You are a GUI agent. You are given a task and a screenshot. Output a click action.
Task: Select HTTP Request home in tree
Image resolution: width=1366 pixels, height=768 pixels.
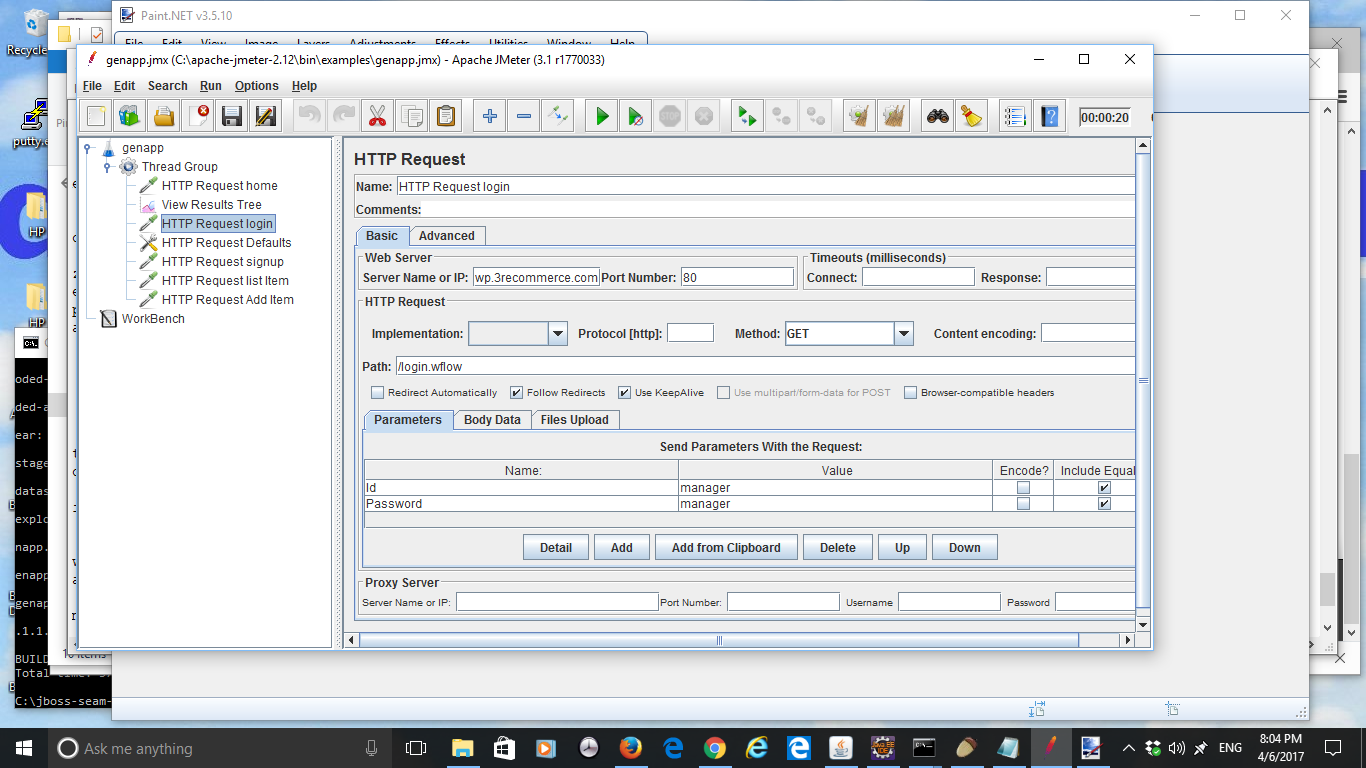(219, 186)
